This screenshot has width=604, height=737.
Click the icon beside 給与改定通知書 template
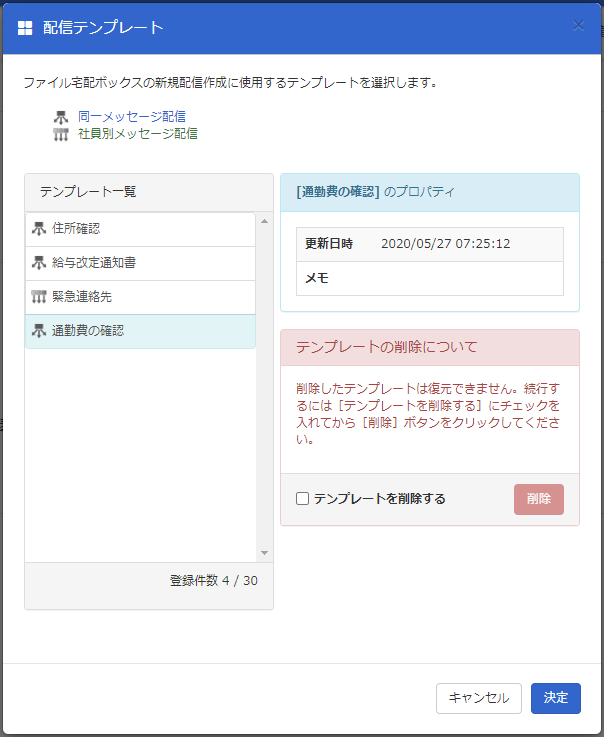click(39, 263)
